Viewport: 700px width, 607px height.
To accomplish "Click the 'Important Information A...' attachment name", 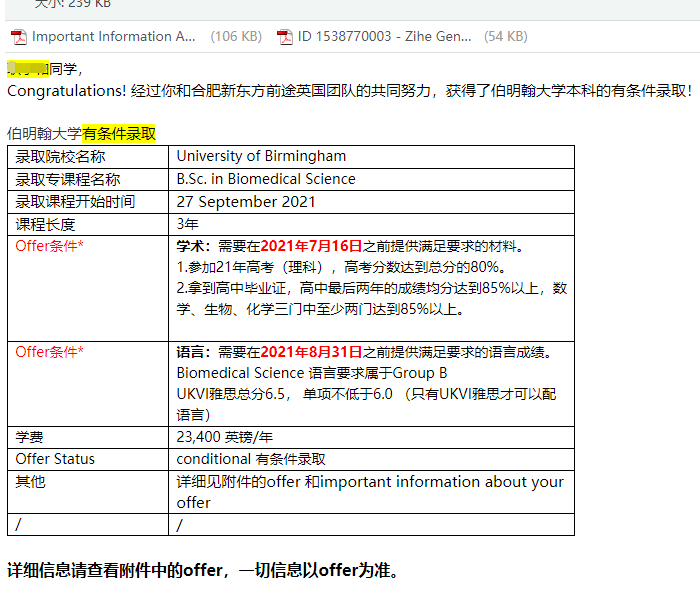I will tap(113, 36).
